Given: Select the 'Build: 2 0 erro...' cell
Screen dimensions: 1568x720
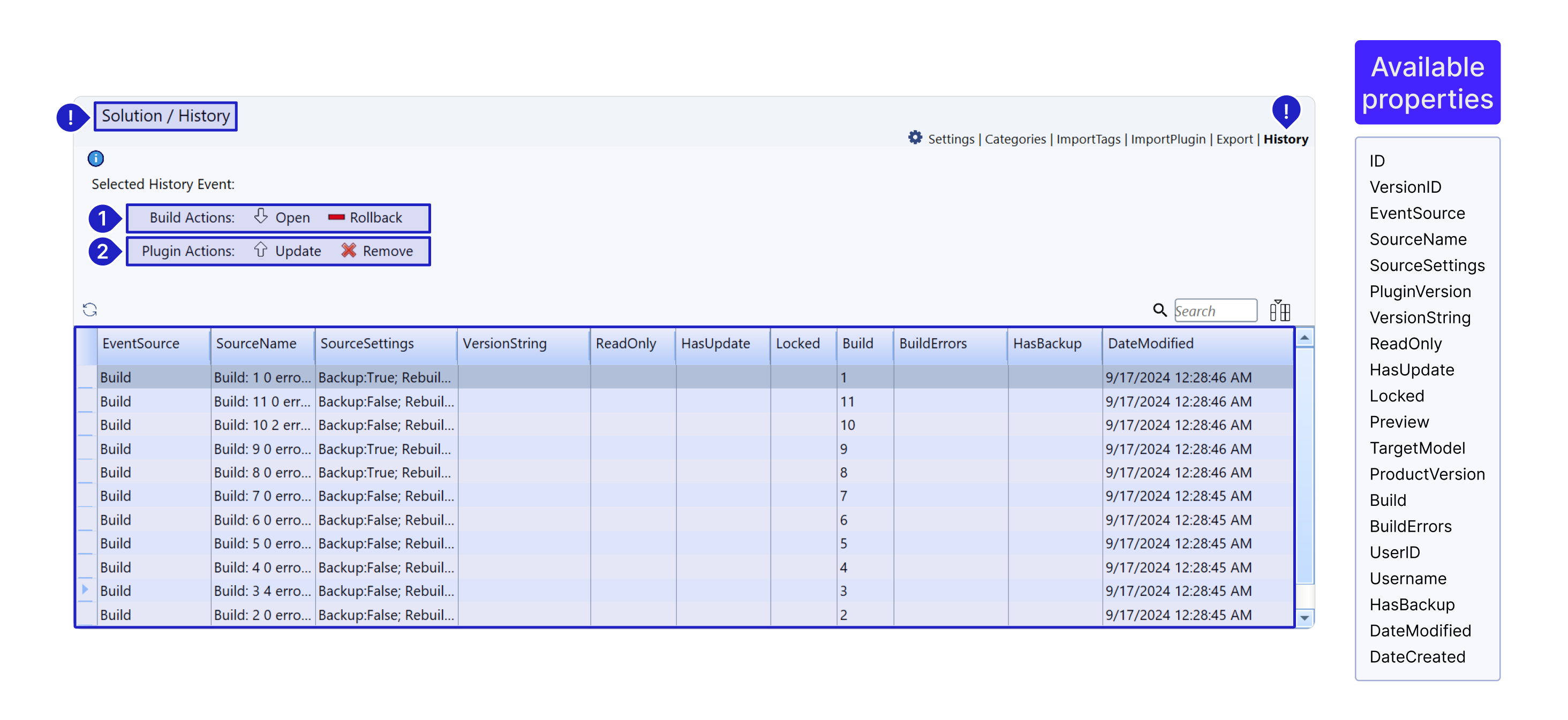Looking at the screenshot, I should tap(263, 615).
